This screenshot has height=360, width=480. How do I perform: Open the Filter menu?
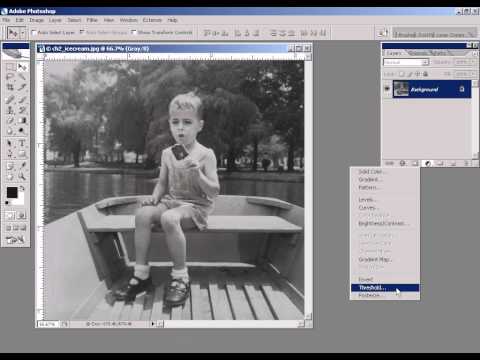pos(92,20)
